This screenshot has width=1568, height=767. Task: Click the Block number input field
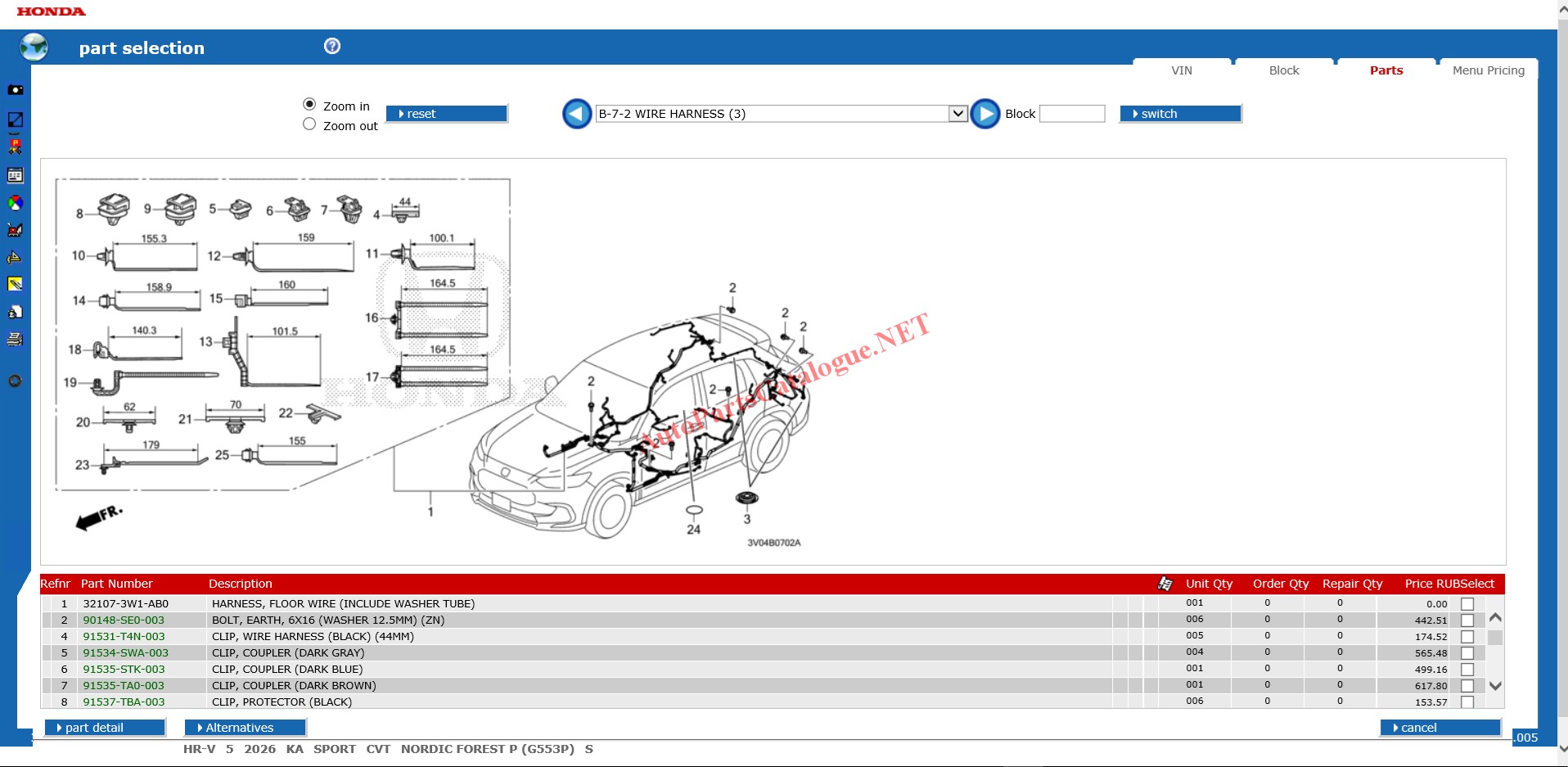point(1072,114)
